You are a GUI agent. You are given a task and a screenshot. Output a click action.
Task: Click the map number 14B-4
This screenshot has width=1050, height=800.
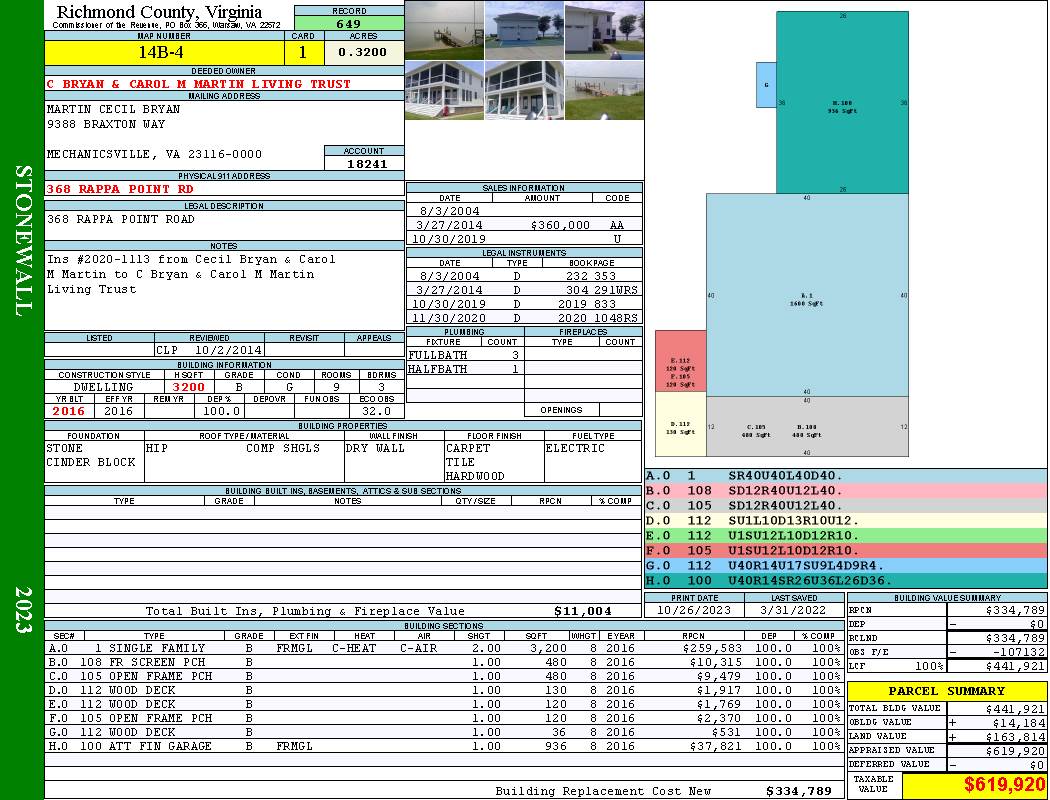pos(161,52)
